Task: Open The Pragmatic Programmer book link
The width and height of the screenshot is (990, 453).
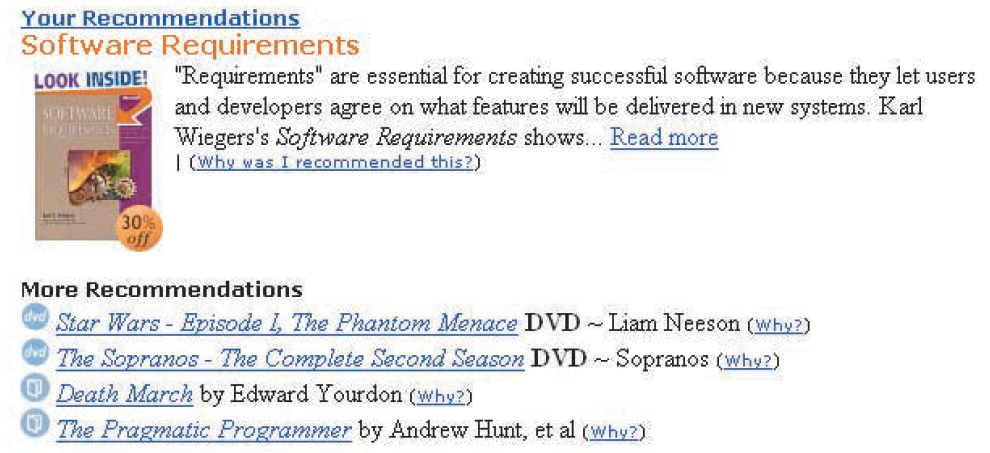Action: click(204, 430)
